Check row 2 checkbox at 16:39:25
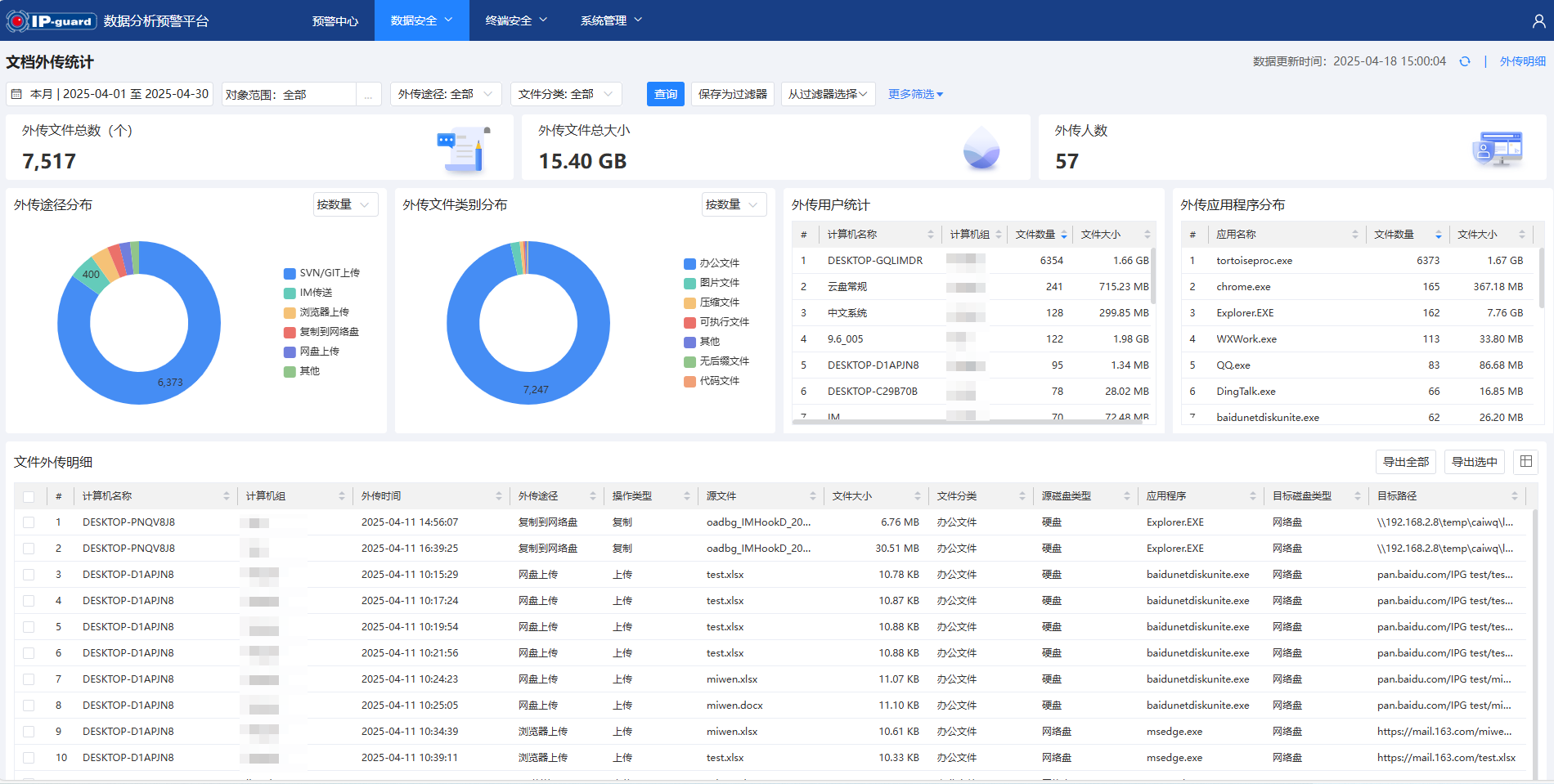Screen dimensions: 1554x784 click(29, 549)
